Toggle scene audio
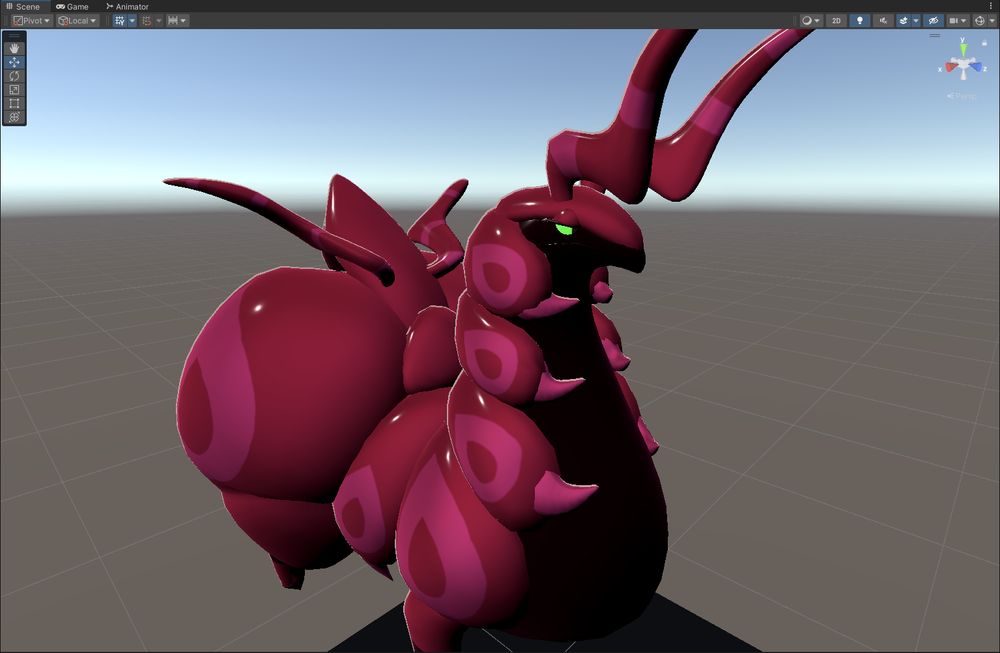Screen dimensions: 1000x653 pos(883,20)
